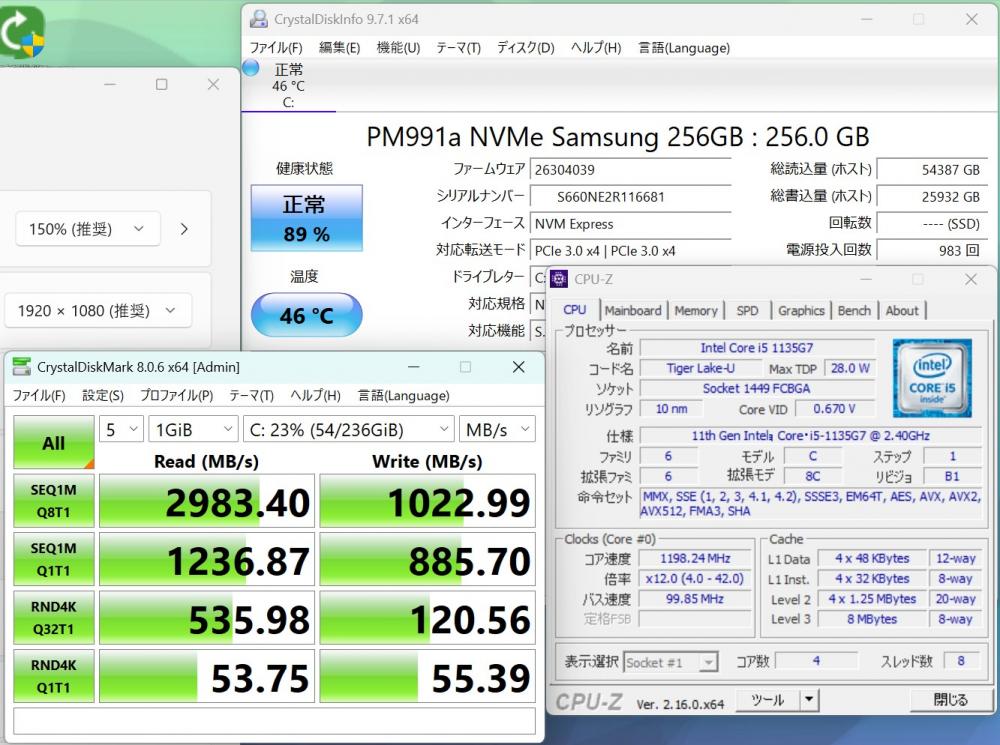This screenshot has width=1000, height=745.
Task: Click the CPU-Z title bar icon
Action: (x=559, y=279)
